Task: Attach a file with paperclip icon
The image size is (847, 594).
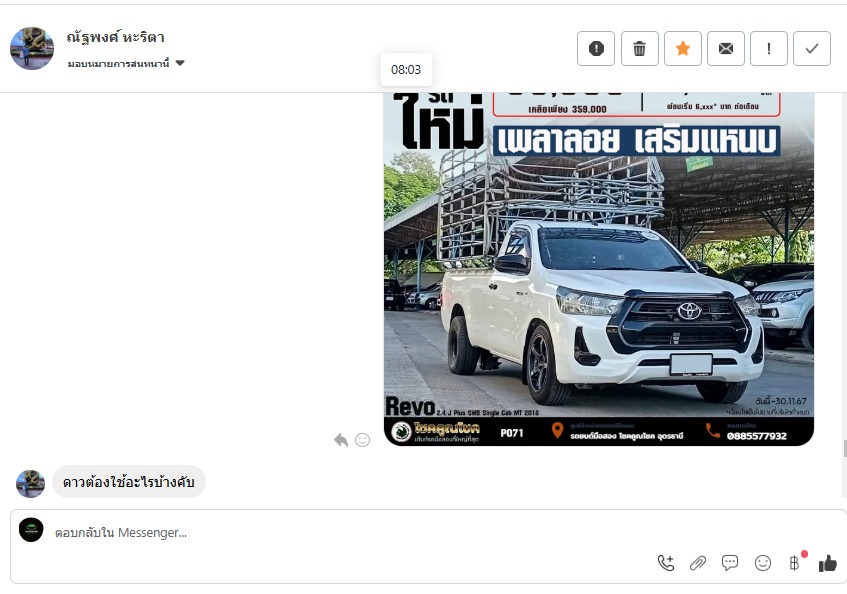Action: point(698,563)
